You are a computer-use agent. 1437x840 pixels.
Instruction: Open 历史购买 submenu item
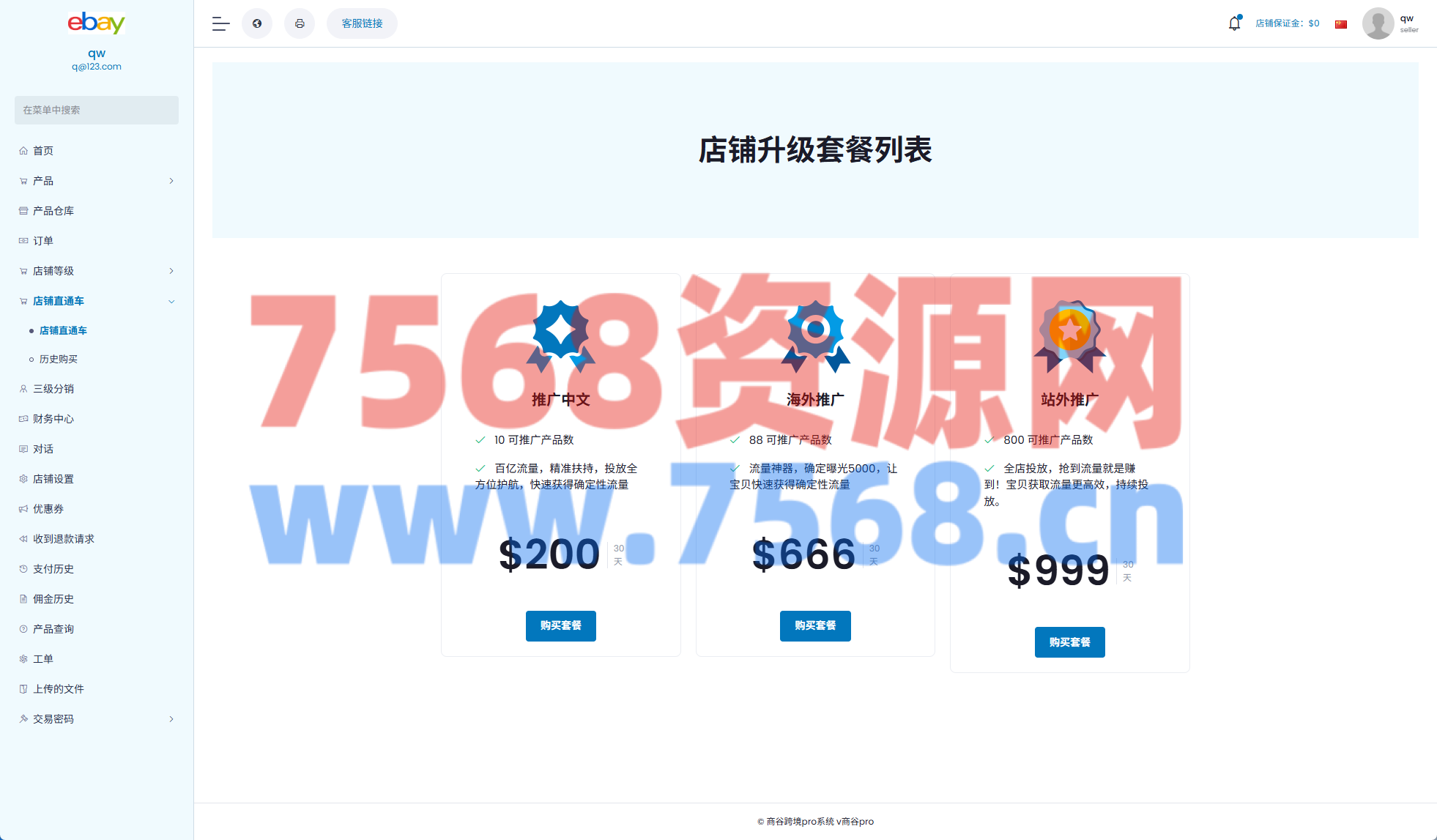click(x=59, y=359)
